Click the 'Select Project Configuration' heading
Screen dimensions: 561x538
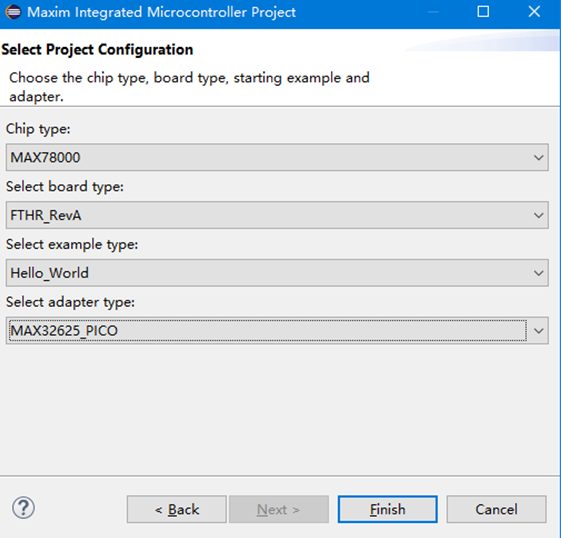click(97, 49)
